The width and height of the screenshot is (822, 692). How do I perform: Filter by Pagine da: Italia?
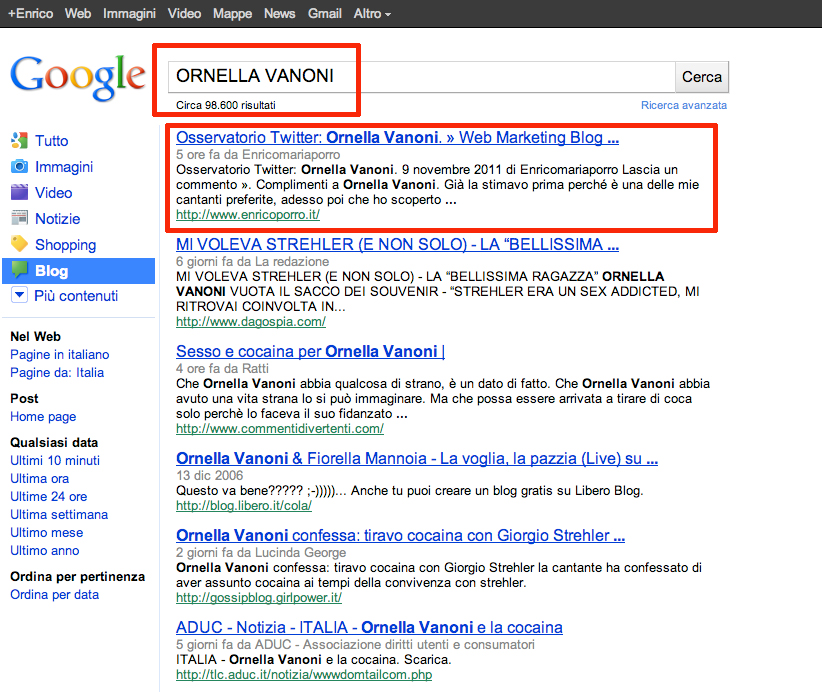coord(57,373)
